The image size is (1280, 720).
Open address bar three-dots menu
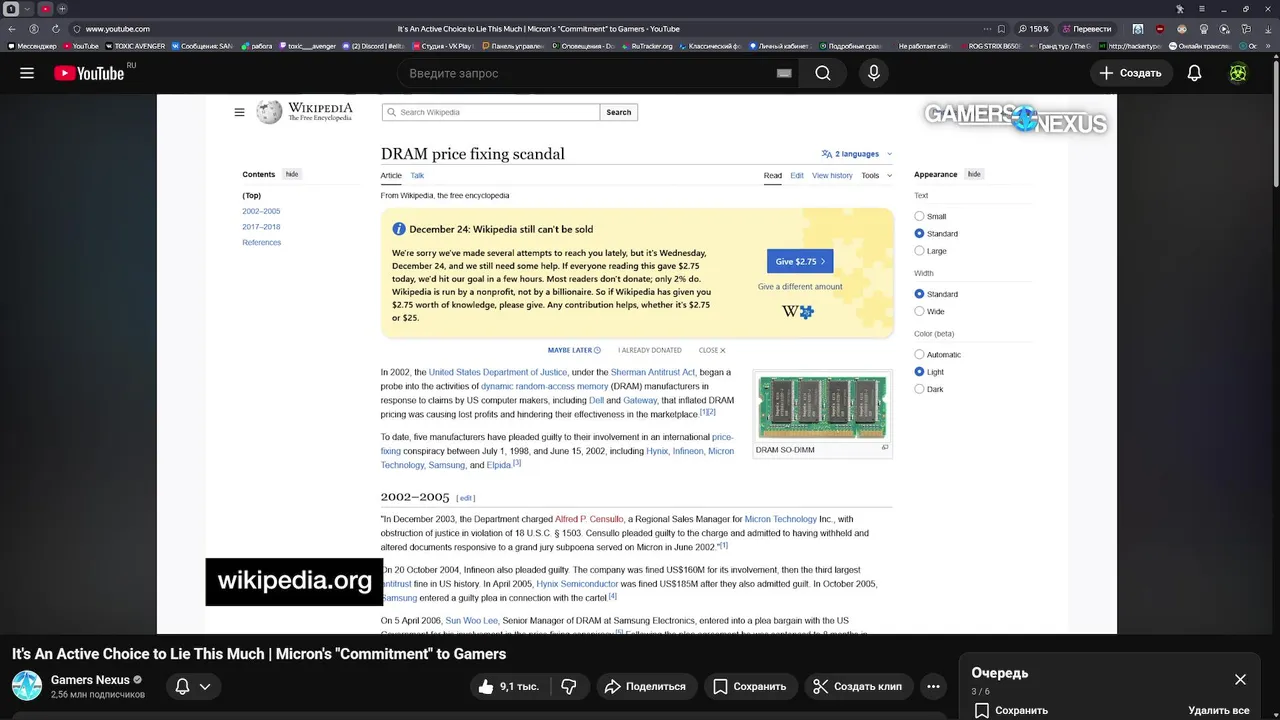pyautogui.click(x=987, y=29)
